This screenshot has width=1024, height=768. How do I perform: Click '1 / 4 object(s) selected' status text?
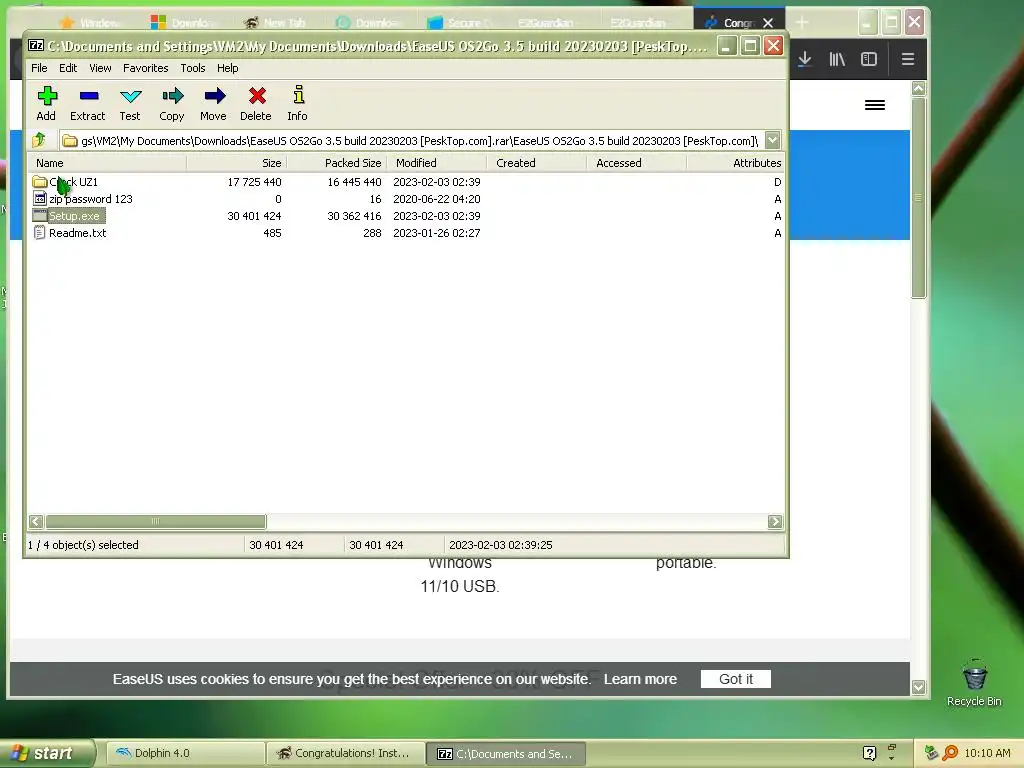point(83,545)
